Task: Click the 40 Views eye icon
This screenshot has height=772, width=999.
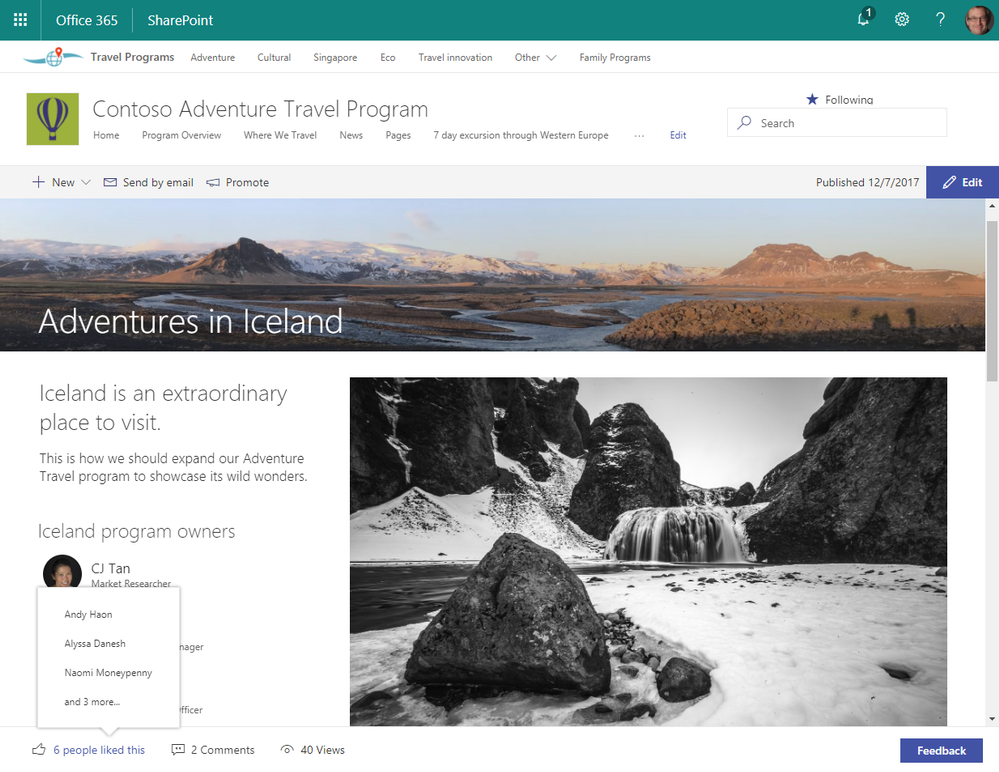Action: pyautogui.click(x=287, y=750)
